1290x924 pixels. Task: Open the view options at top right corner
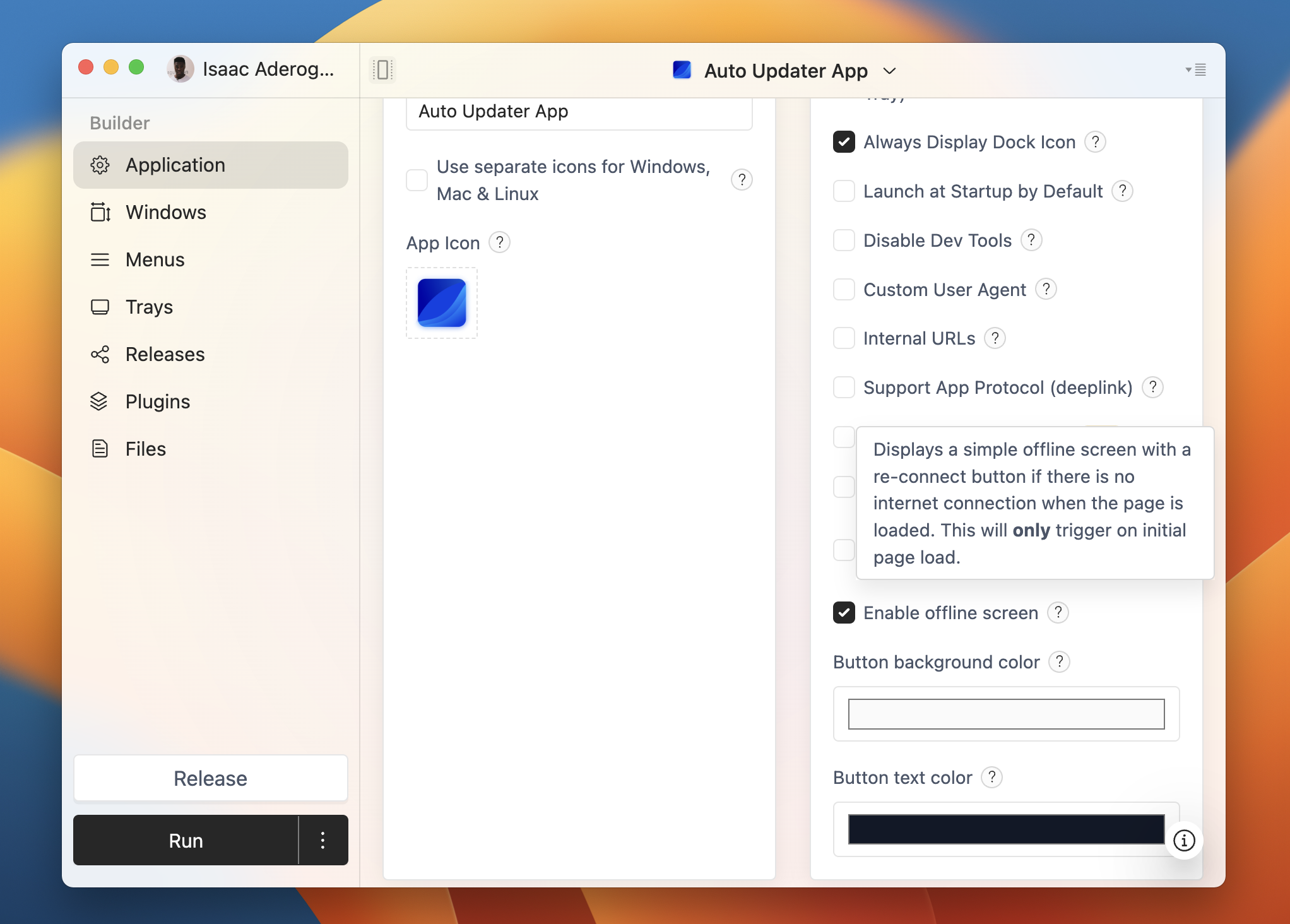[1196, 70]
